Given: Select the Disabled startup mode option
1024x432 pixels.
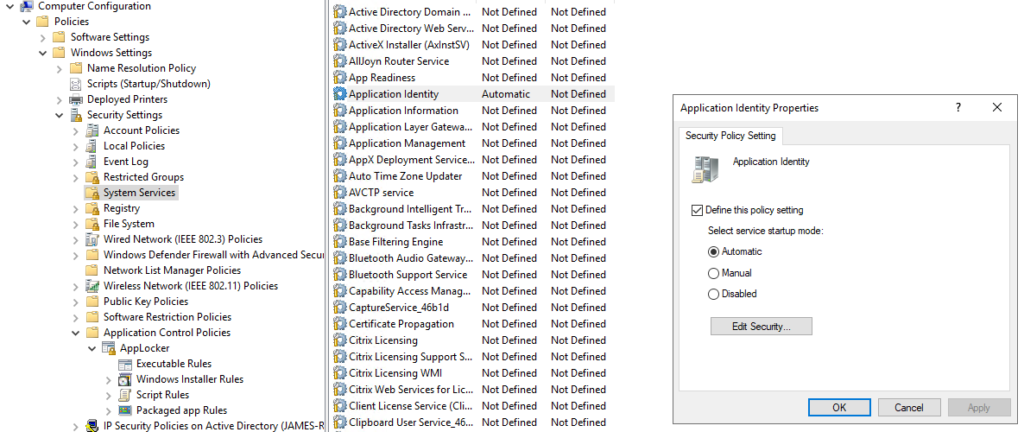Looking at the screenshot, I should pos(713,294).
